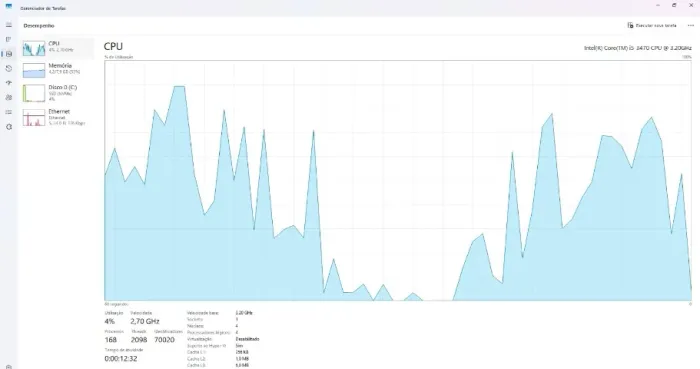Viewport: 700px width, 369px height.
Task: Click the Disco 0 mini graph thumbnail
Action: pos(34,94)
